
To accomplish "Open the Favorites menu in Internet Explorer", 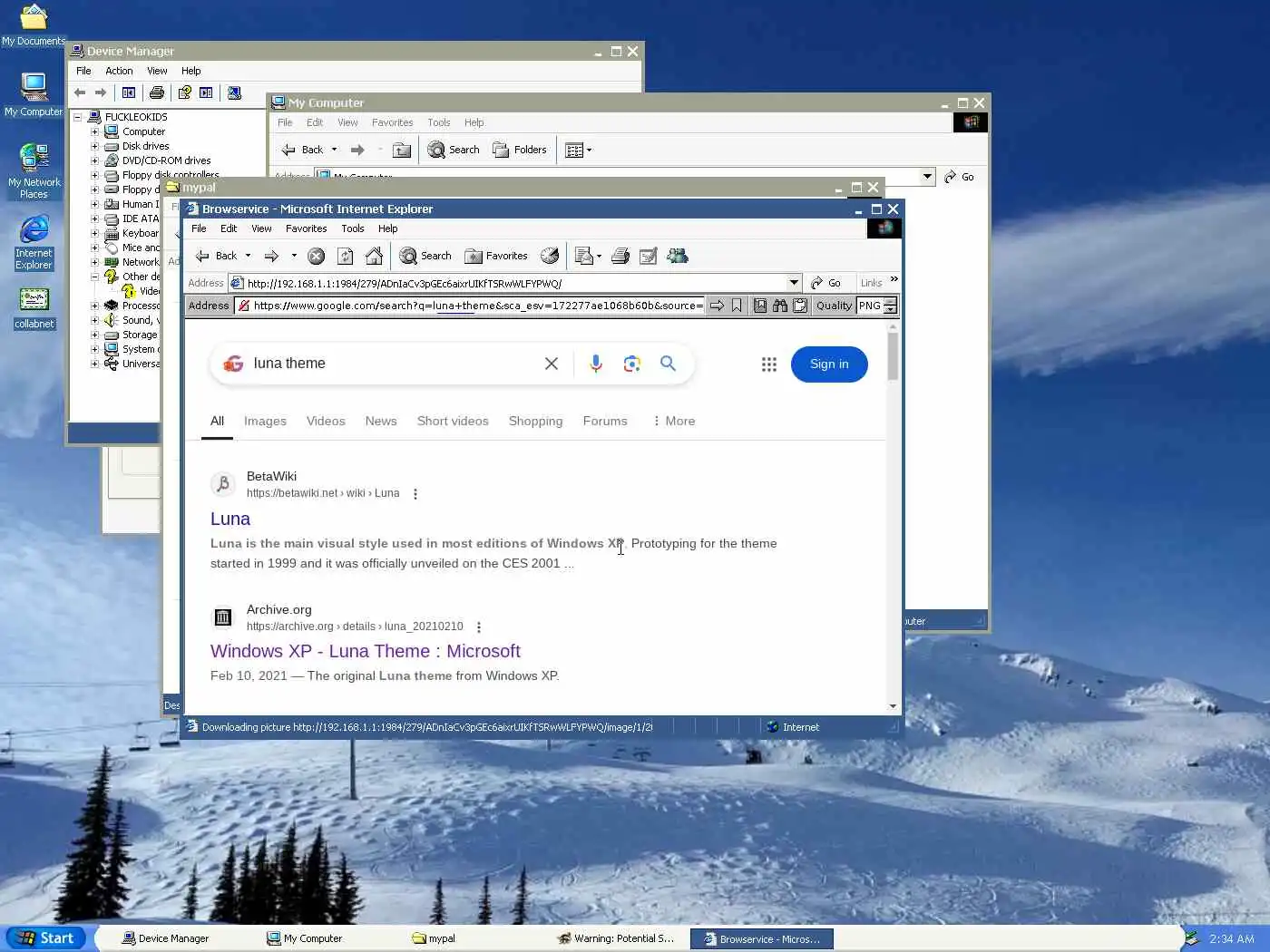I will click(x=307, y=228).
